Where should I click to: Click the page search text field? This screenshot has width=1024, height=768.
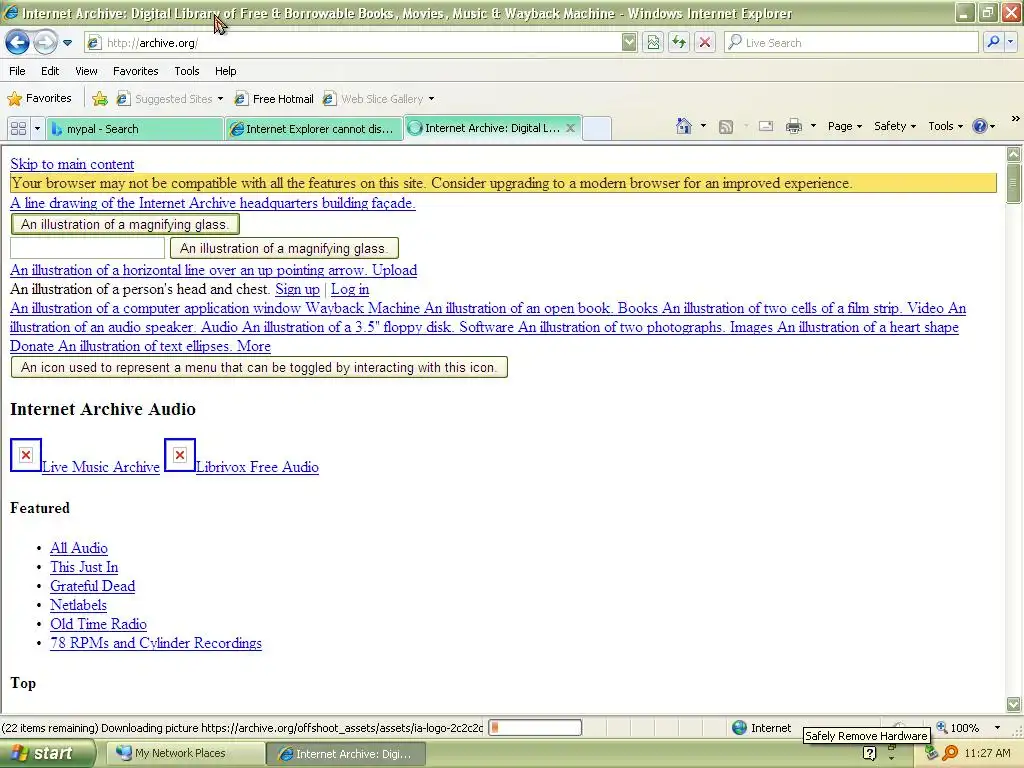pos(88,248)
